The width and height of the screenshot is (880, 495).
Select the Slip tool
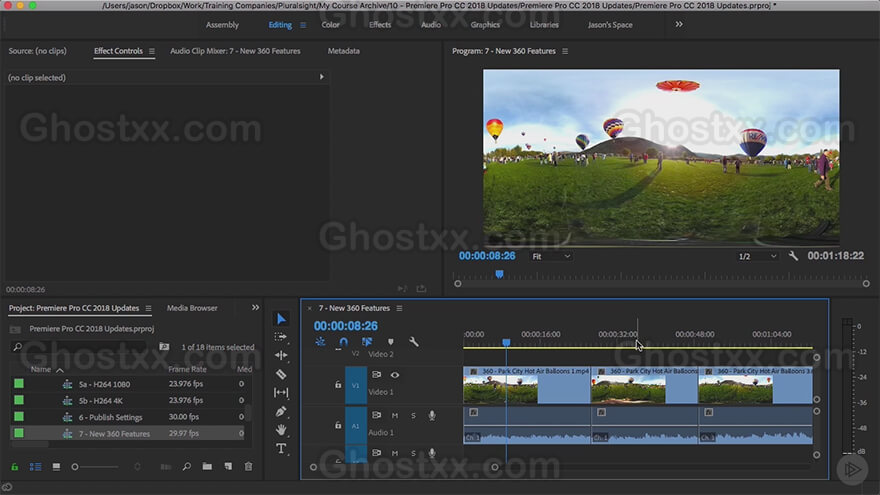pyautogui.click(x=281, y=392)
